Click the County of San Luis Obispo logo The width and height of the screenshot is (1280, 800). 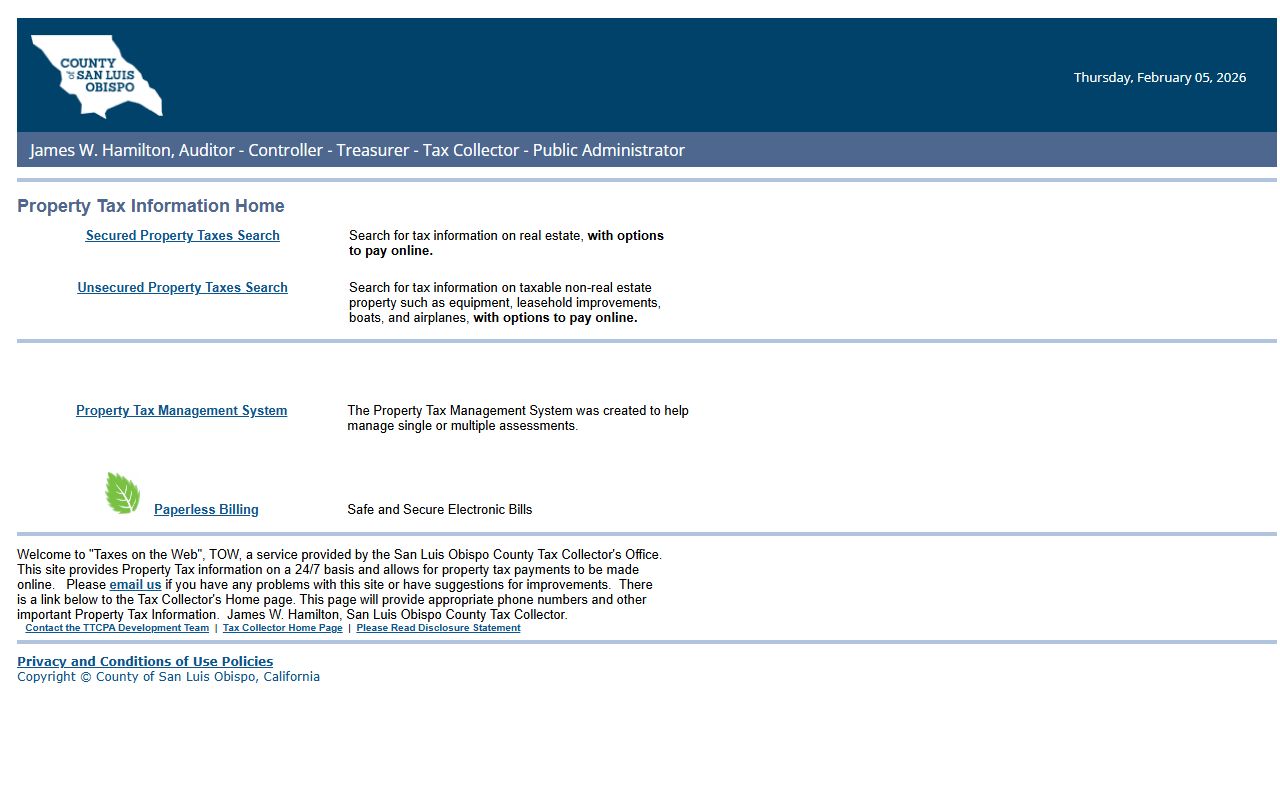96,76
